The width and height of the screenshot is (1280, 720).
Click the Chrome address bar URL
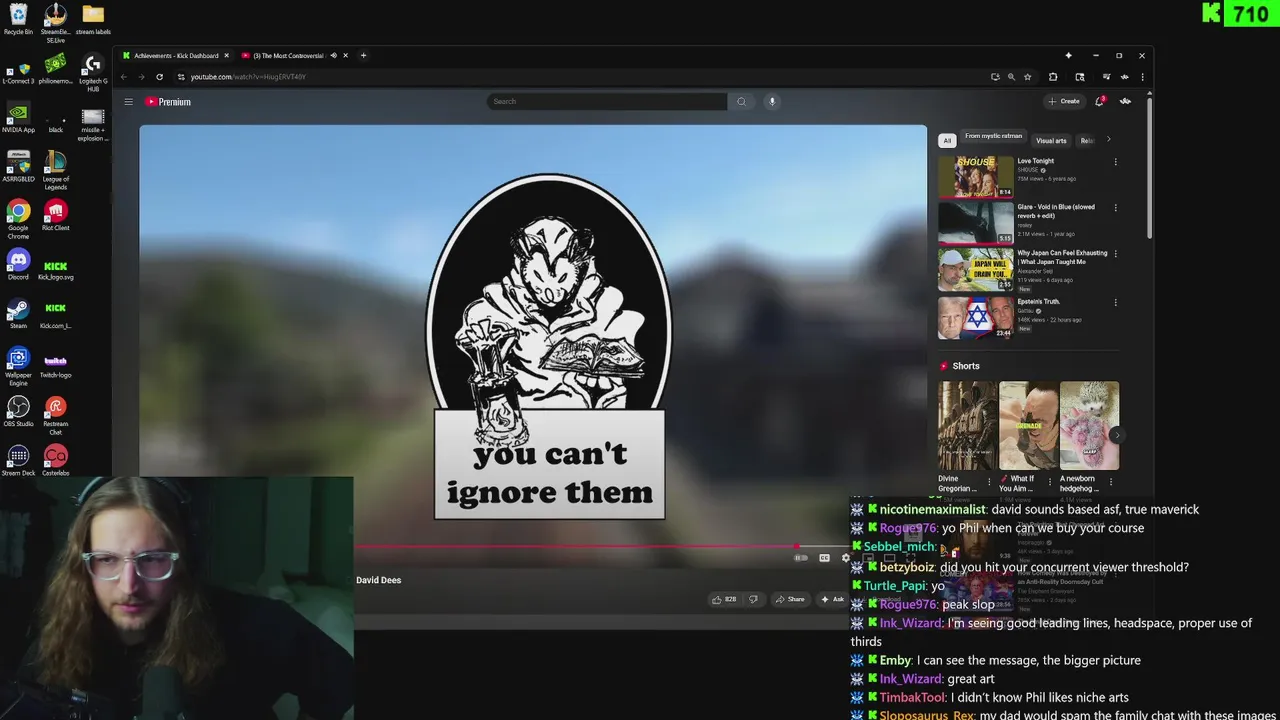[248, 77]
